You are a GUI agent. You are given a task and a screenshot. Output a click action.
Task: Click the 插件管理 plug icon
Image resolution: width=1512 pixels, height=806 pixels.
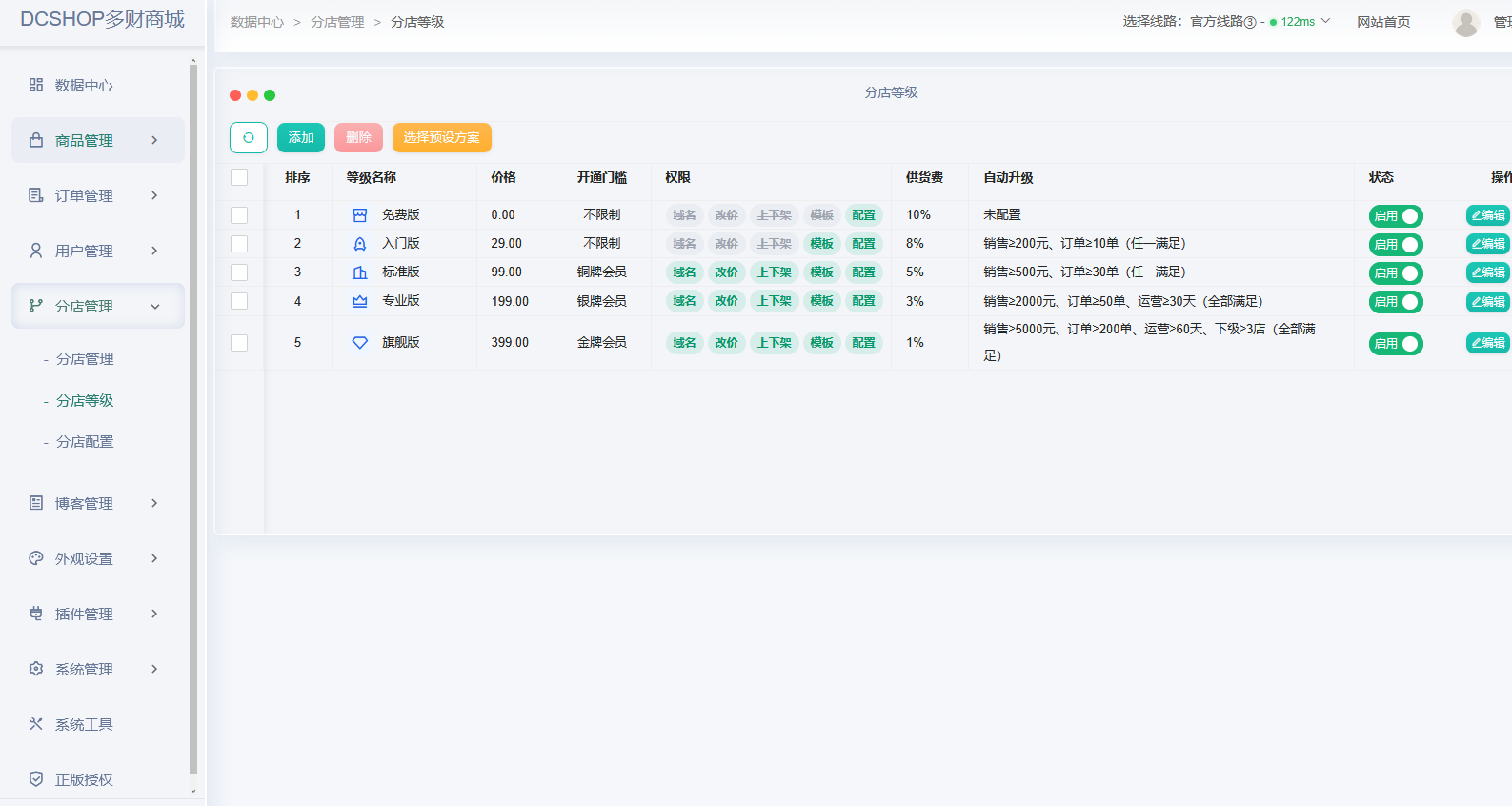pos(36,614)
